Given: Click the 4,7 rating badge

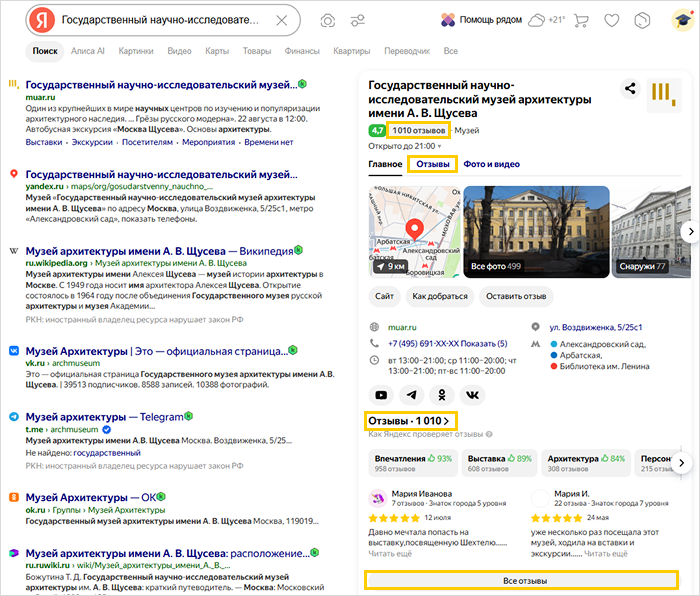Looking at the screenshot, I should tap(377, 130).
